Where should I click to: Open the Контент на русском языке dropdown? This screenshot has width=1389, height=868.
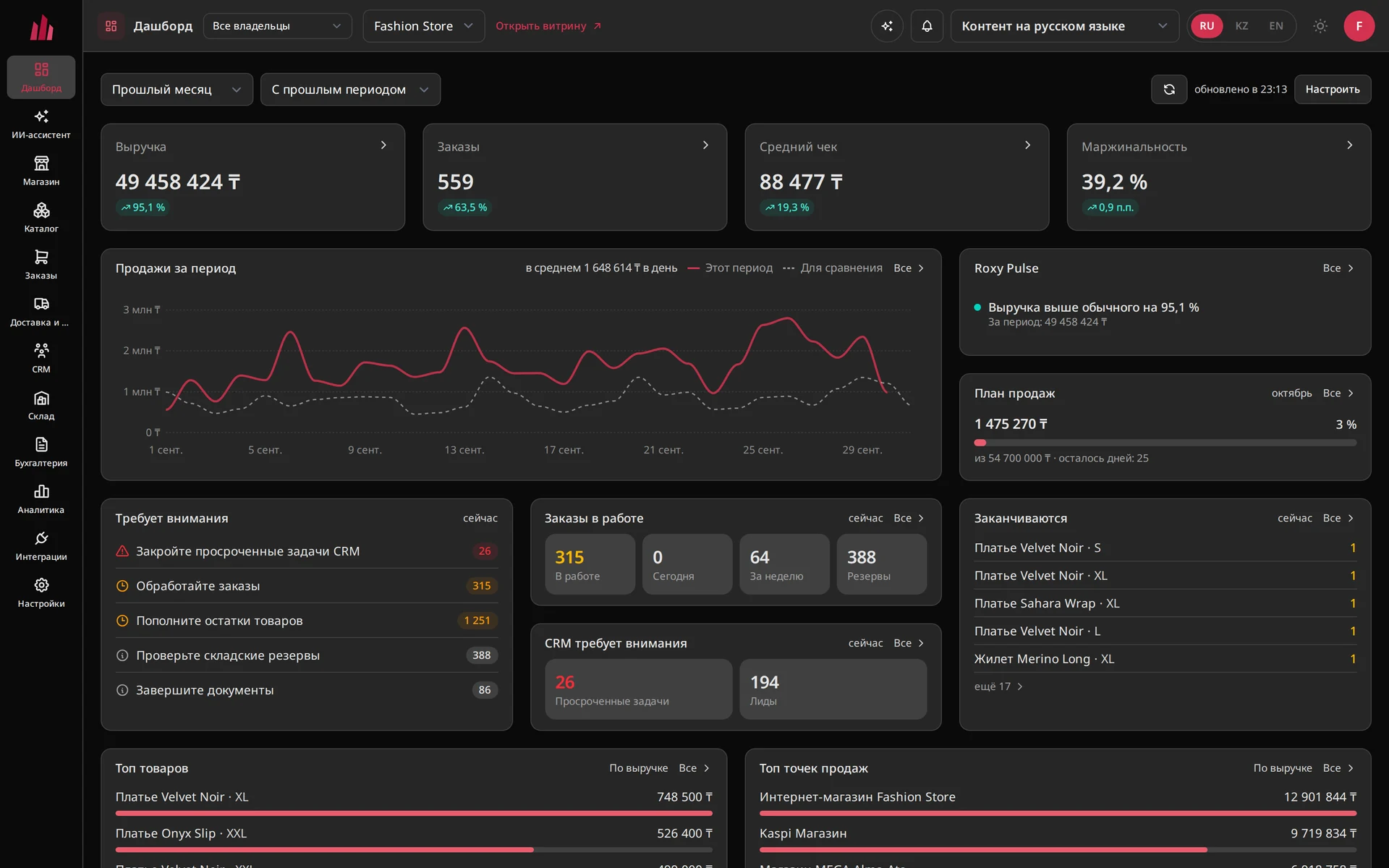(1064, 26)
